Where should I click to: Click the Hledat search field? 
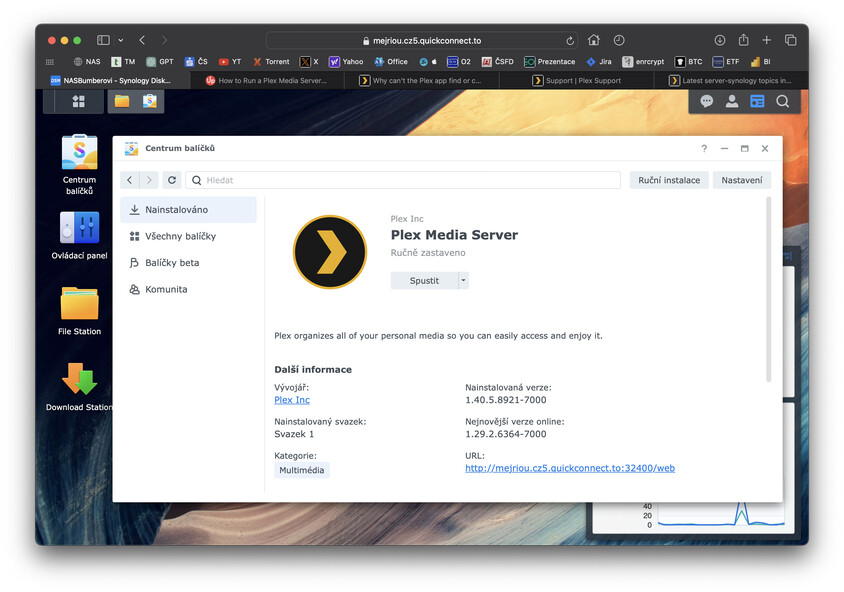(403, 180)
